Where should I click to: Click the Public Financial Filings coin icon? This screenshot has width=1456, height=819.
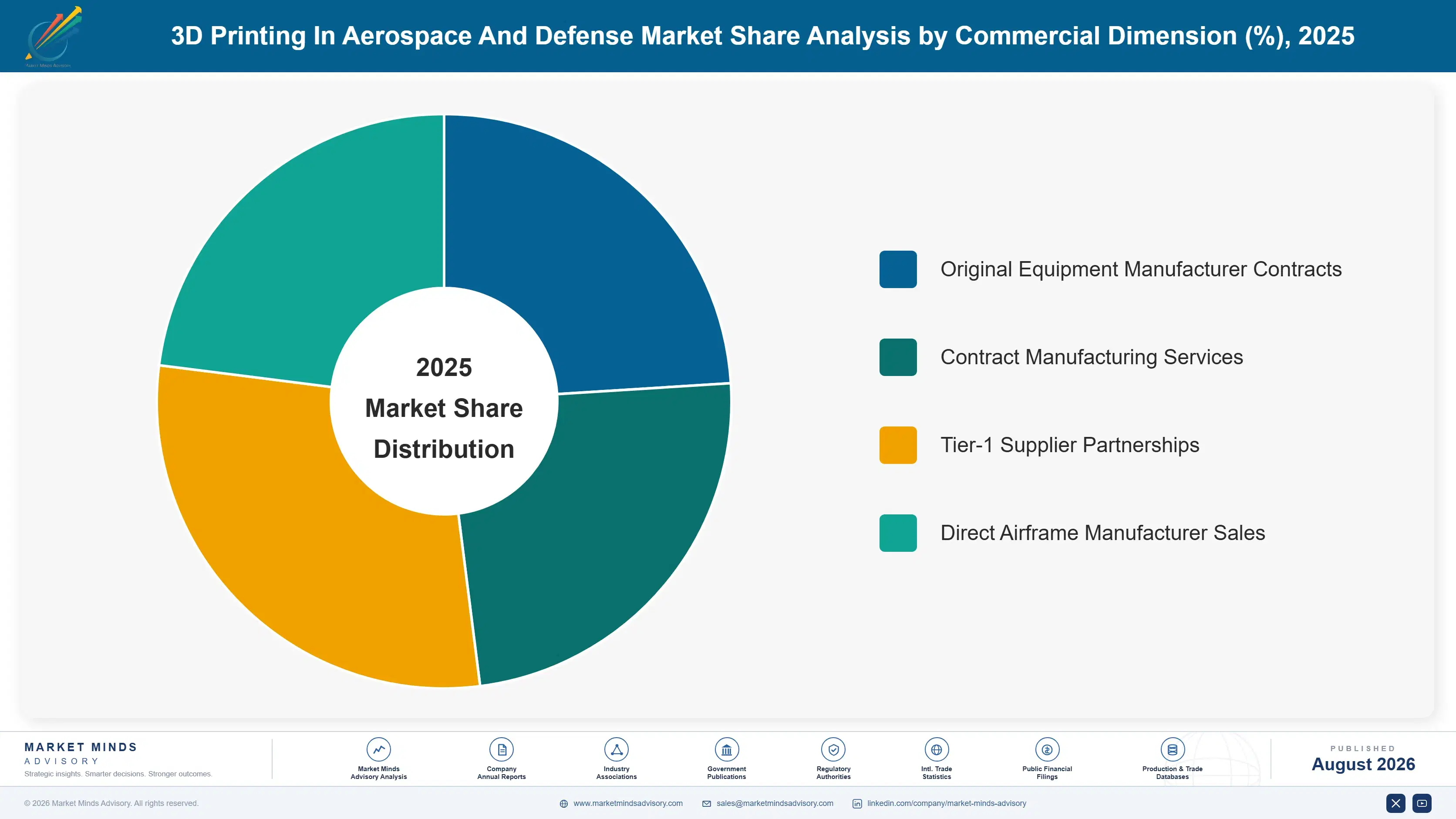coord(1047,749)
